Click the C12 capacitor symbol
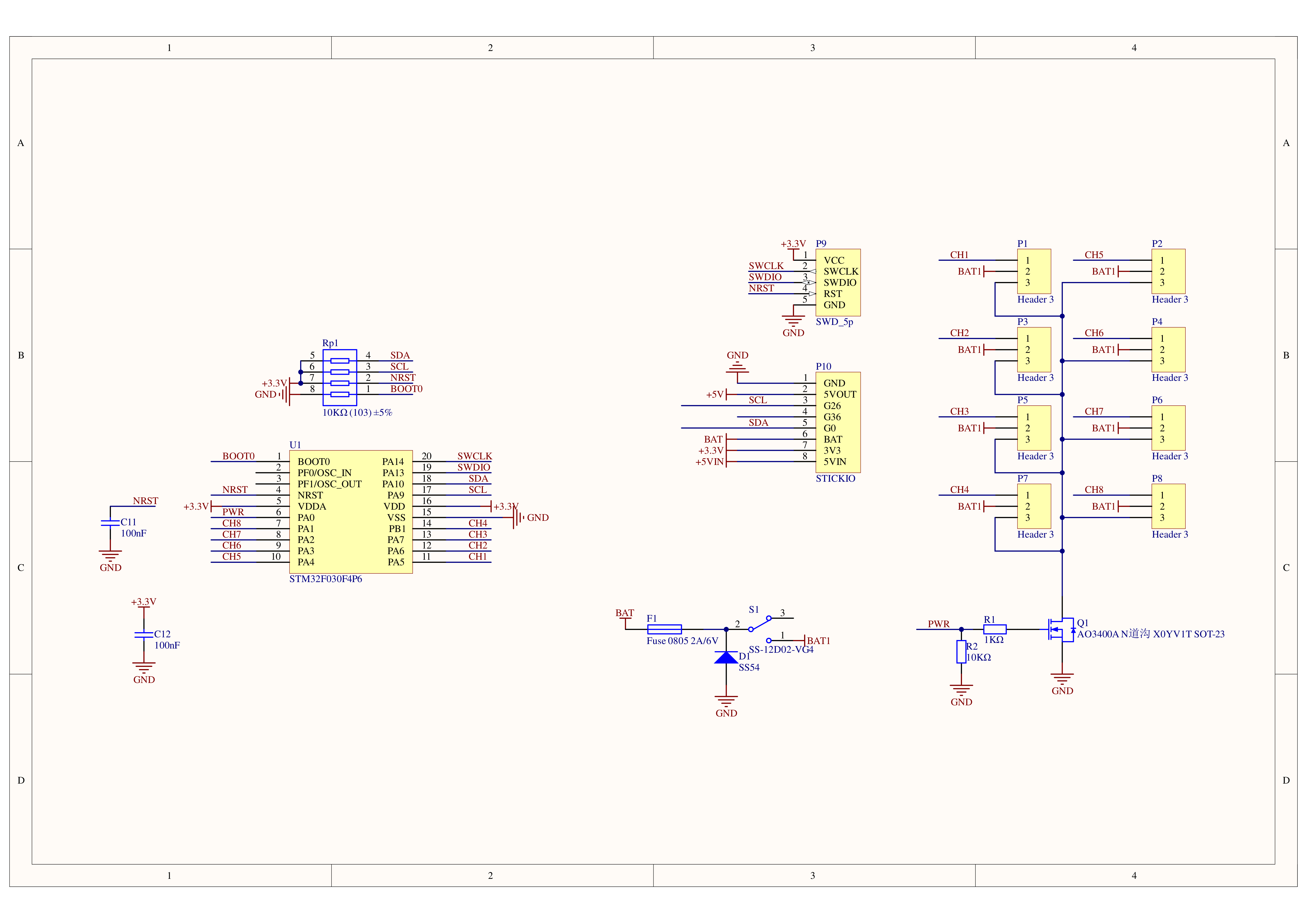1308x924 pixels. 144,635
